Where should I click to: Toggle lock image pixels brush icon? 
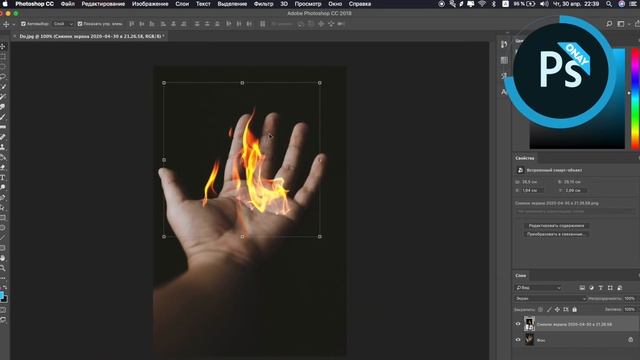coord(549,309)
